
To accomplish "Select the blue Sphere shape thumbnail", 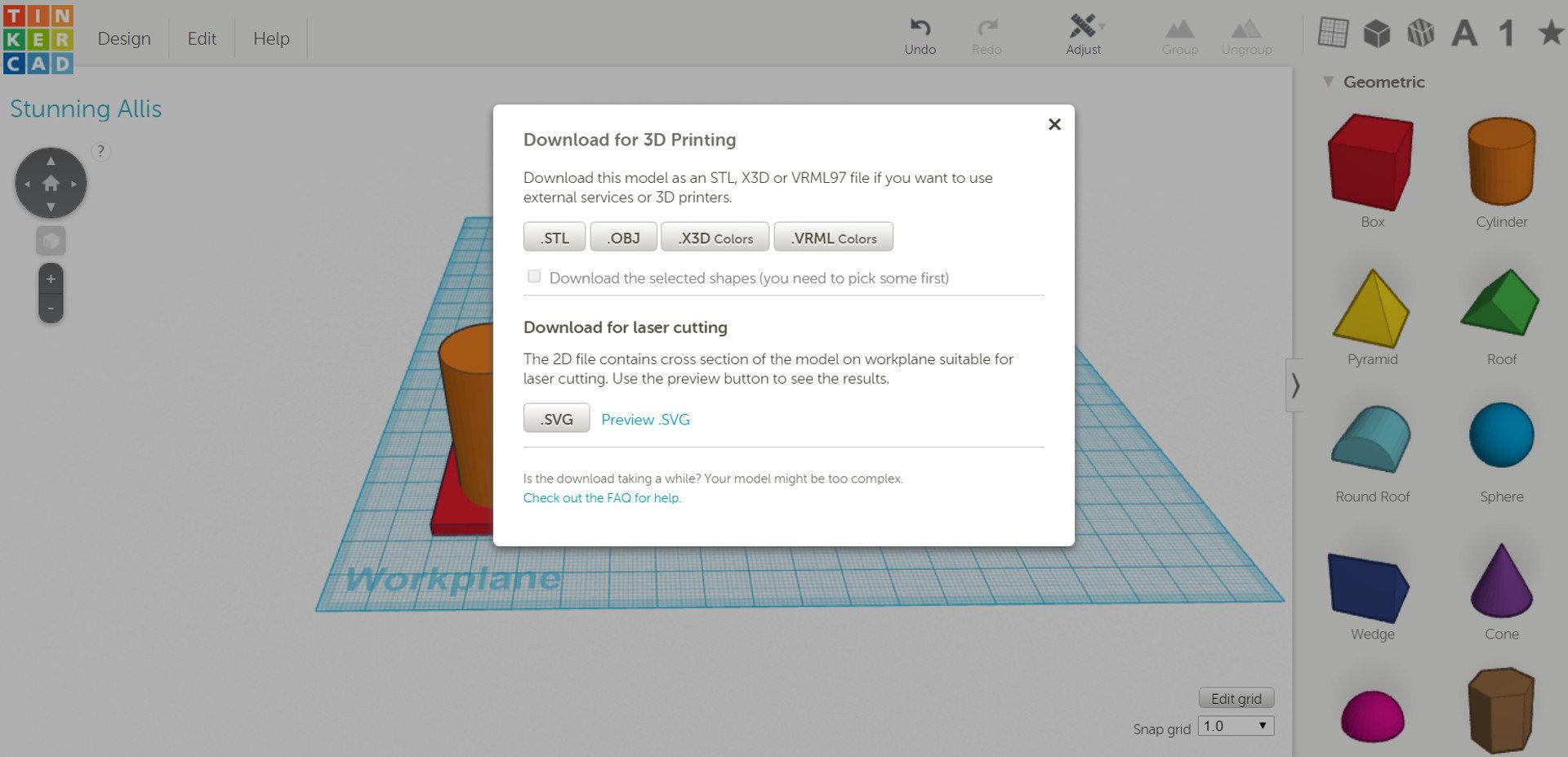I will (x=1500, y=435).
